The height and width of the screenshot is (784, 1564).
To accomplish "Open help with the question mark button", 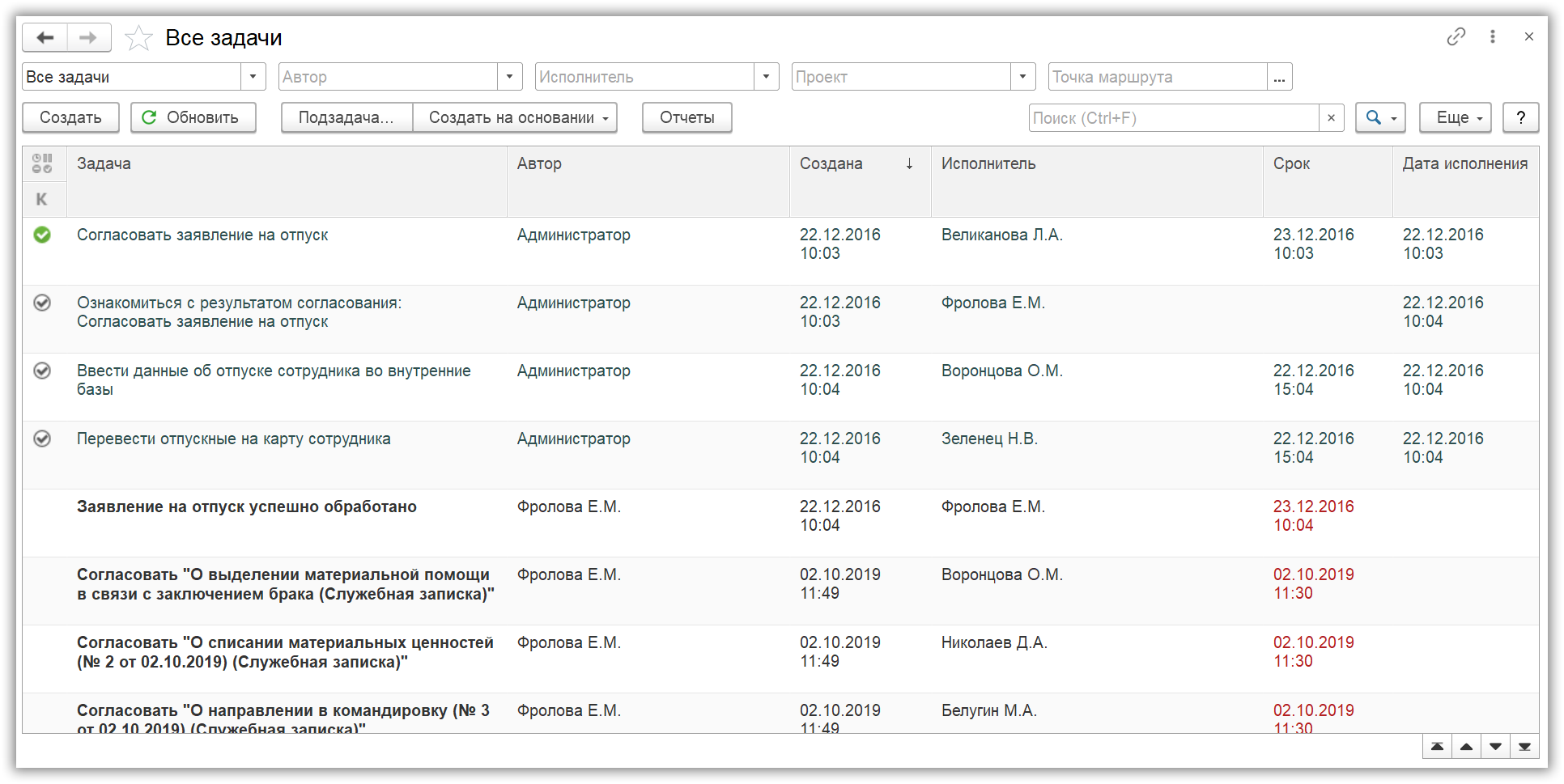I will pyautogui.click(x=1520, y=118).
